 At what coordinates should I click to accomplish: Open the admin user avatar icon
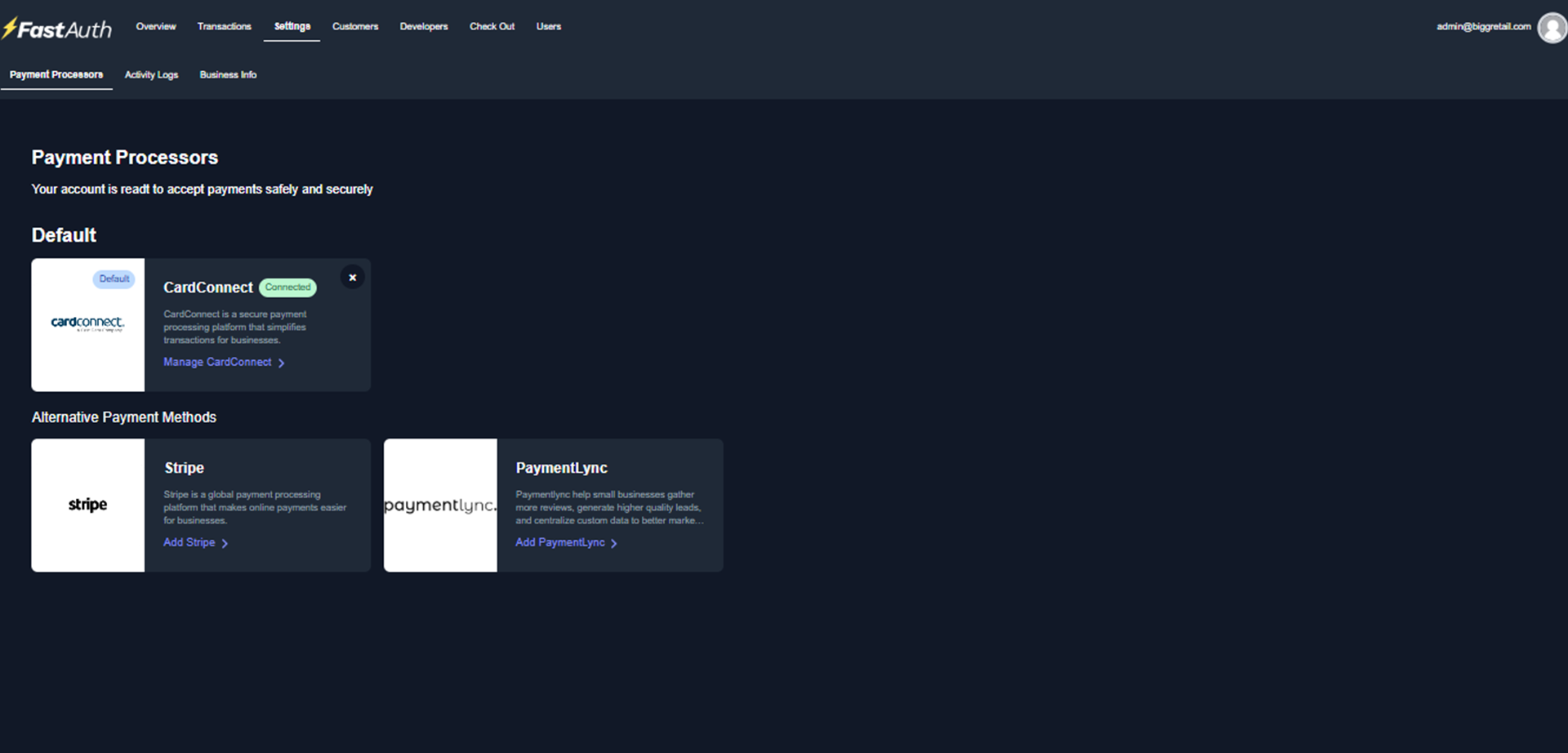pyautogui.click(x=1552, y=28)
